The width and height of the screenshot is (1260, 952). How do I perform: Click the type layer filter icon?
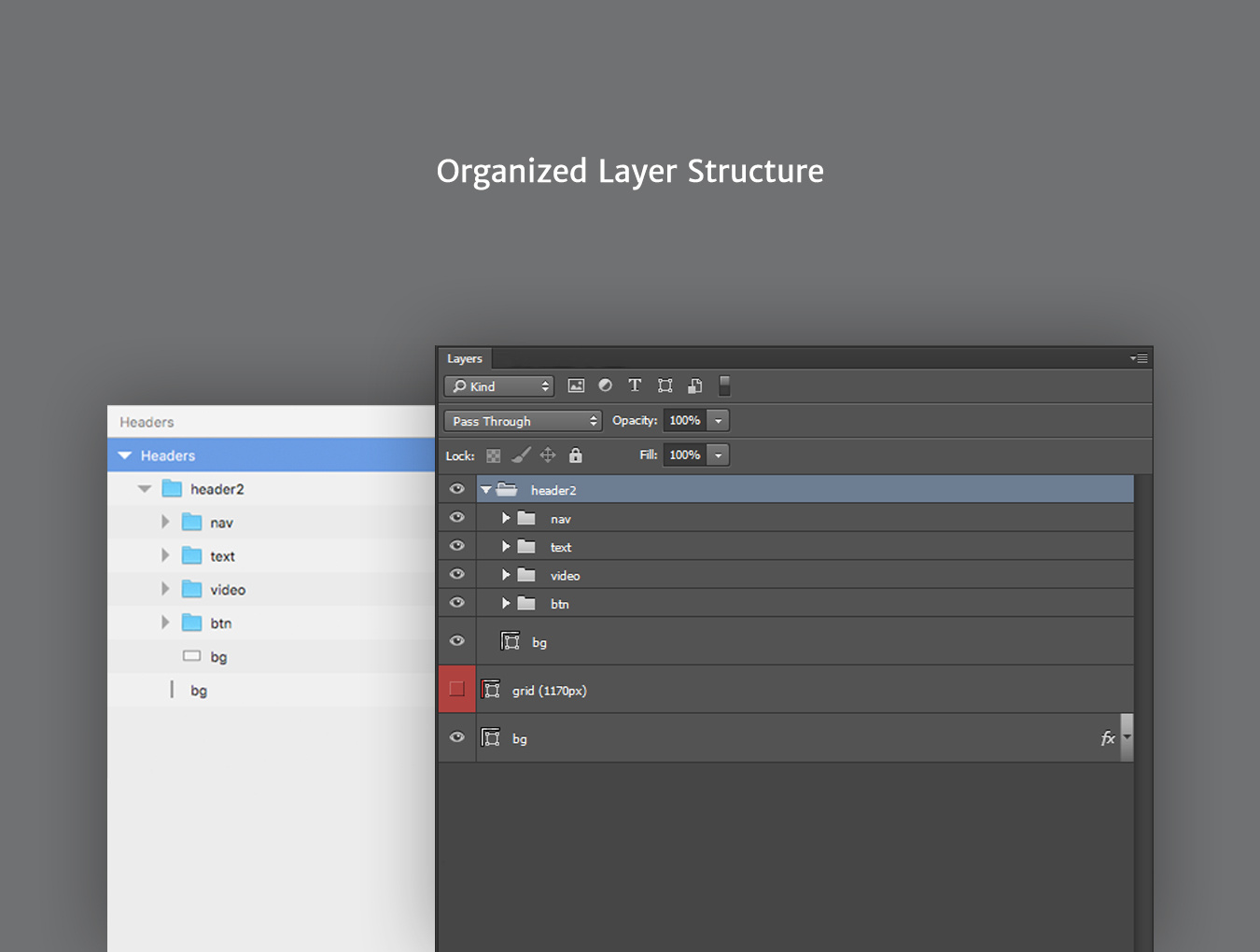point(635,385)
